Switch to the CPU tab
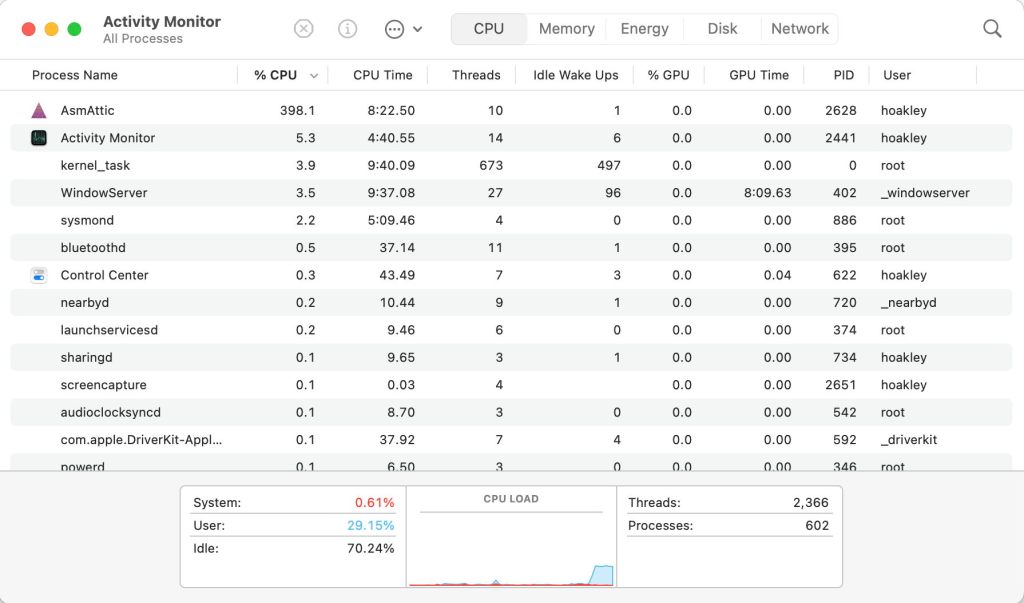This screenshot has height=603, width=1024. click(489, 29)
